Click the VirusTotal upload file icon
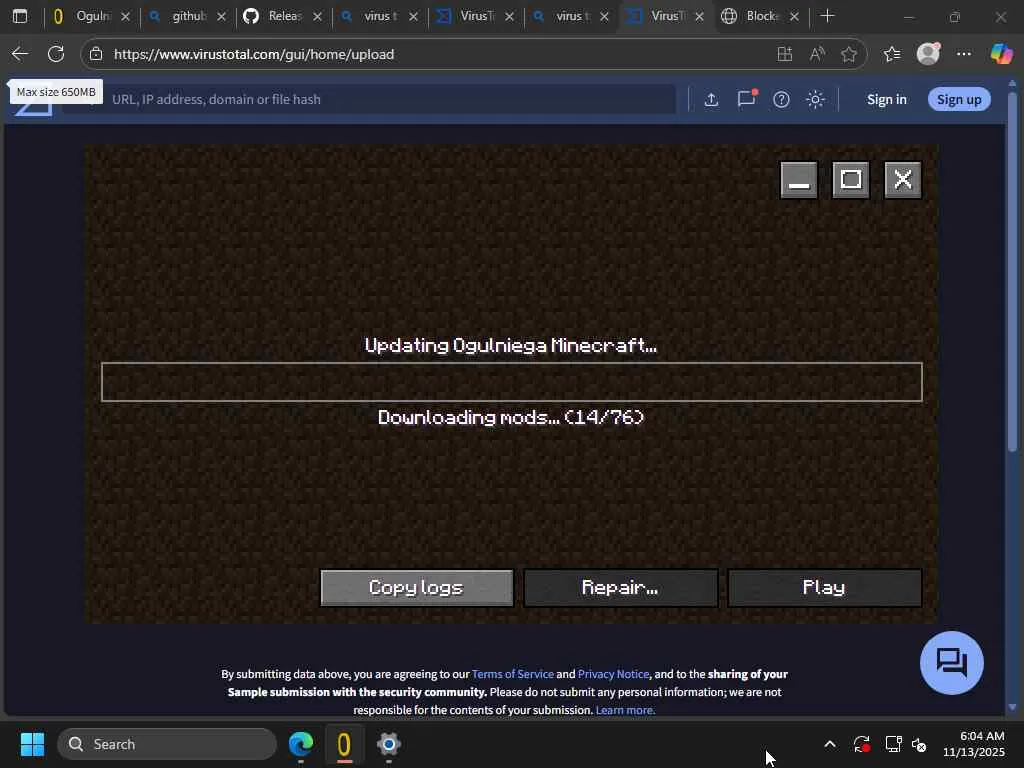1024x768 pixels. pos(711,99)
